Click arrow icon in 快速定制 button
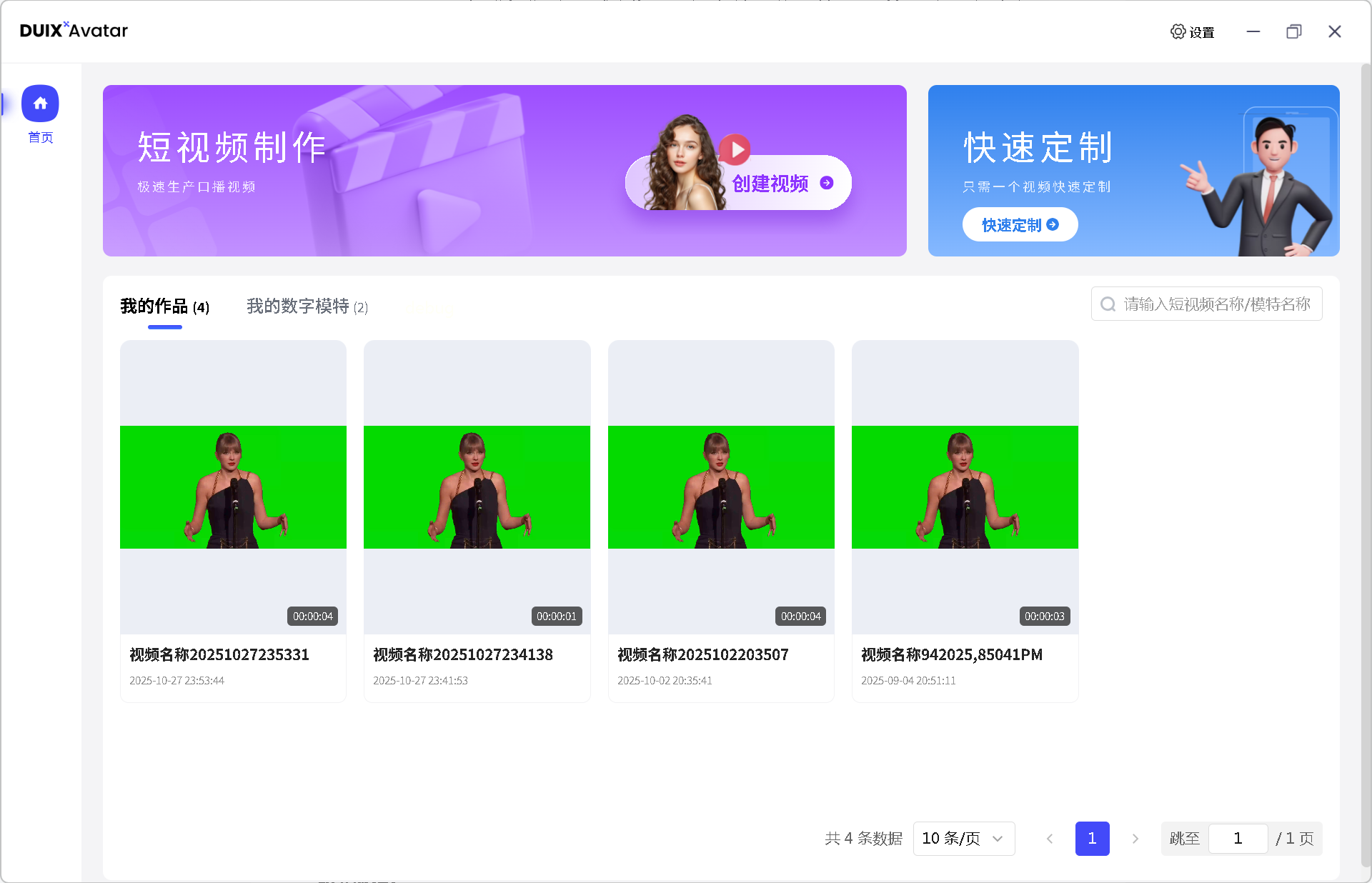The width and height of the screenshot is (1372, 883). click(x=1053, y=224)
